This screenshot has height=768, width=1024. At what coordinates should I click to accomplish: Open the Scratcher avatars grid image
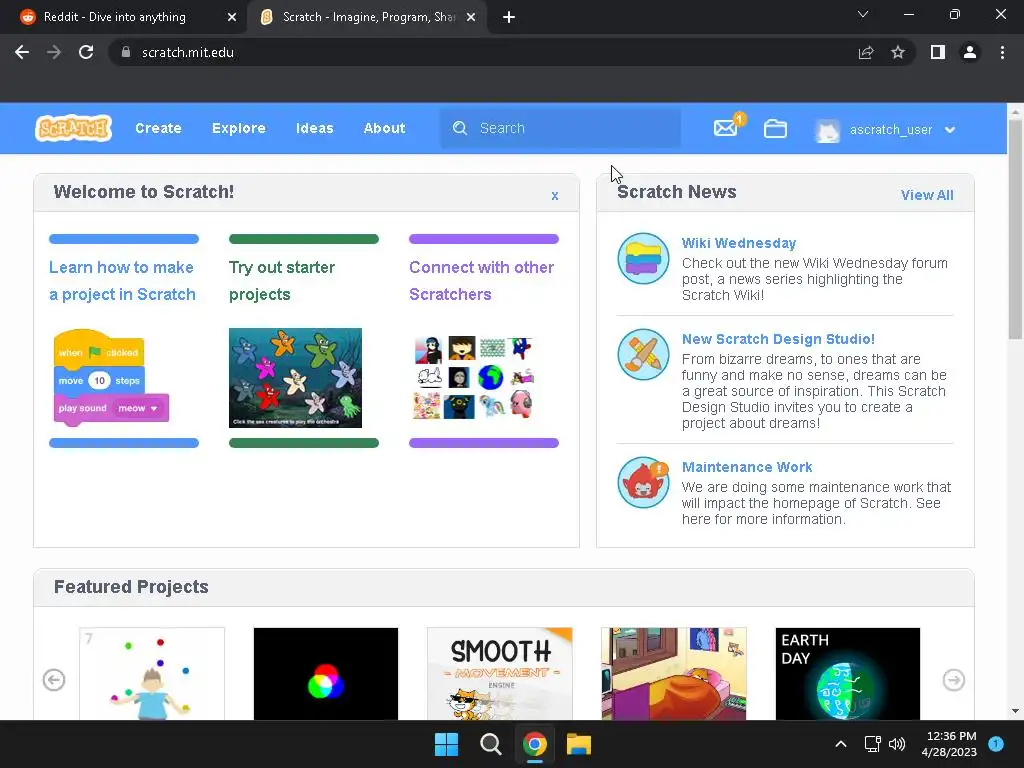(474, 377)
